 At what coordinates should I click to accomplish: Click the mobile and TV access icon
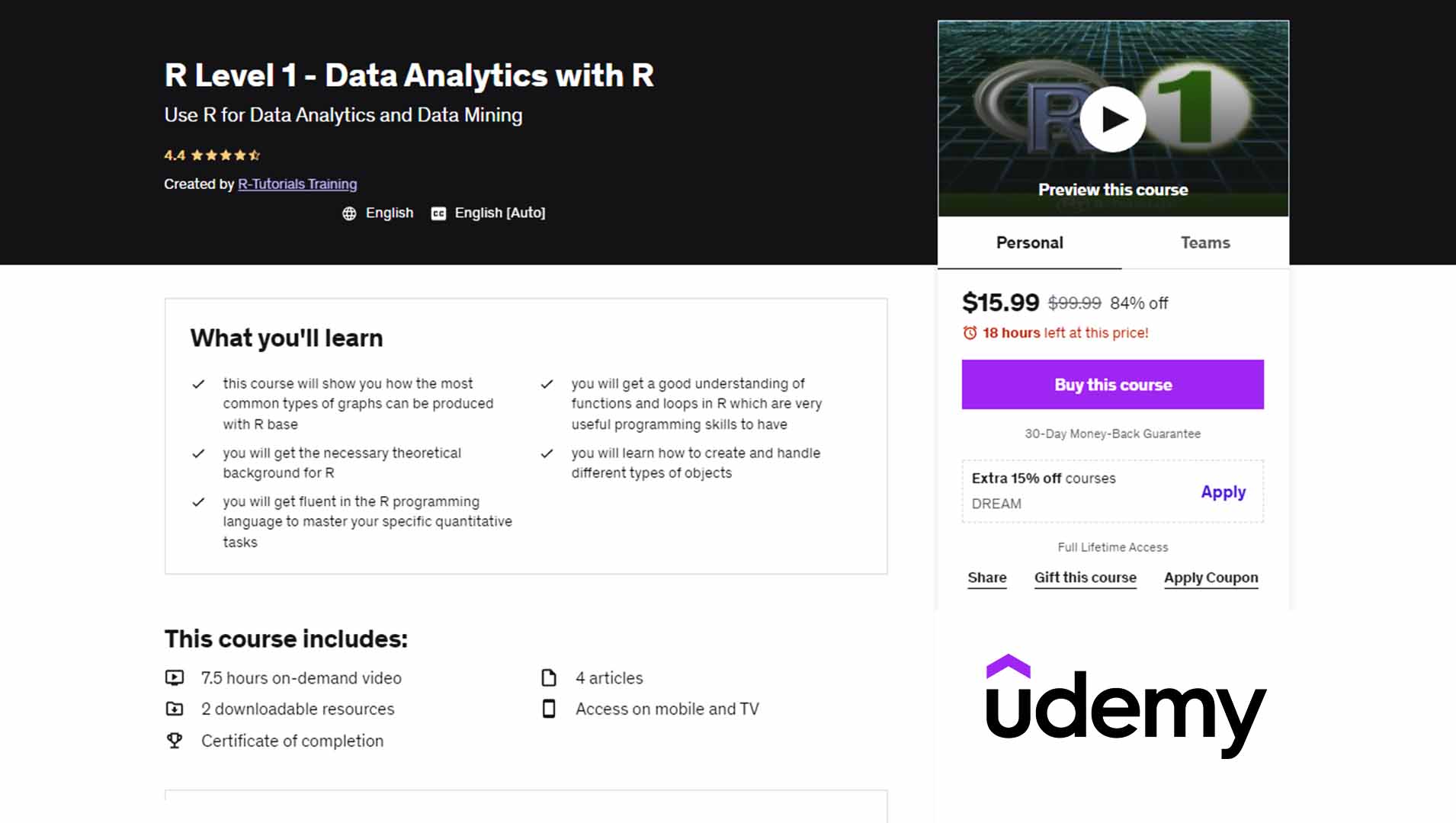547,709
